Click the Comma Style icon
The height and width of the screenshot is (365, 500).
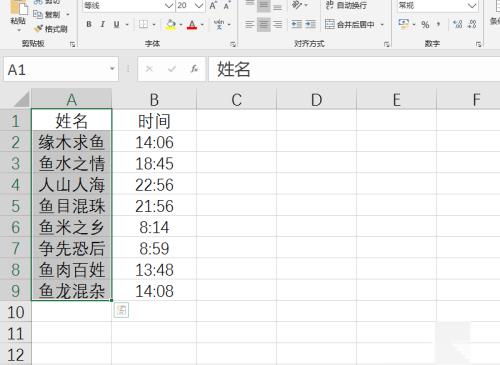pyautogui.click(x=438, y=24)
